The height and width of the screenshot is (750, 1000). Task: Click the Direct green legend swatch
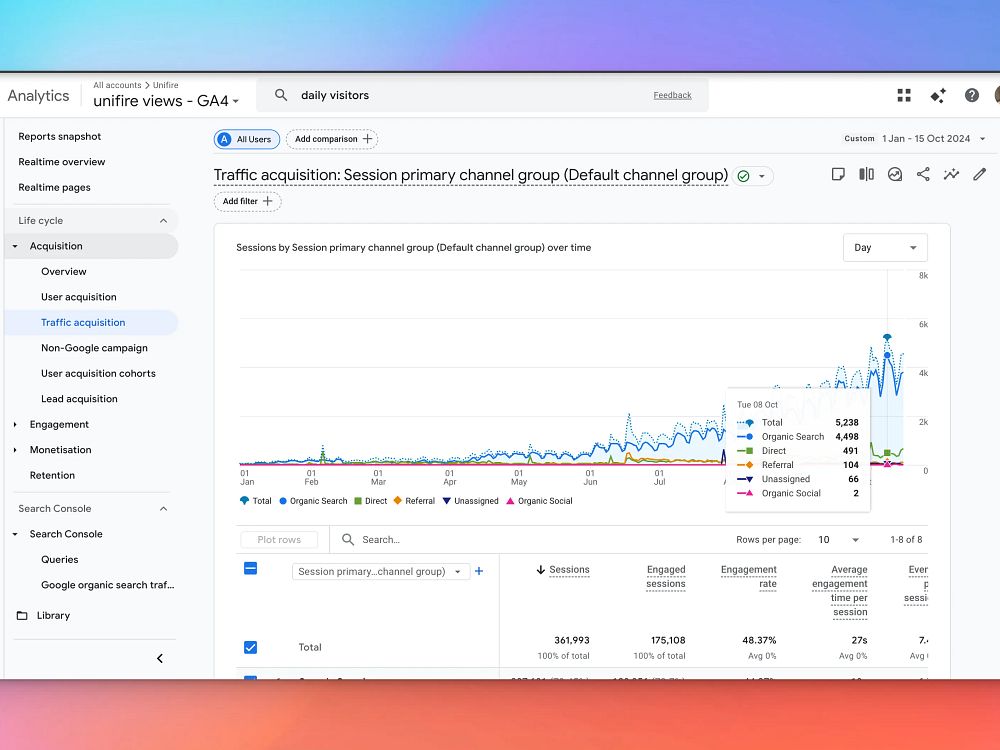[x=358, y=501]
